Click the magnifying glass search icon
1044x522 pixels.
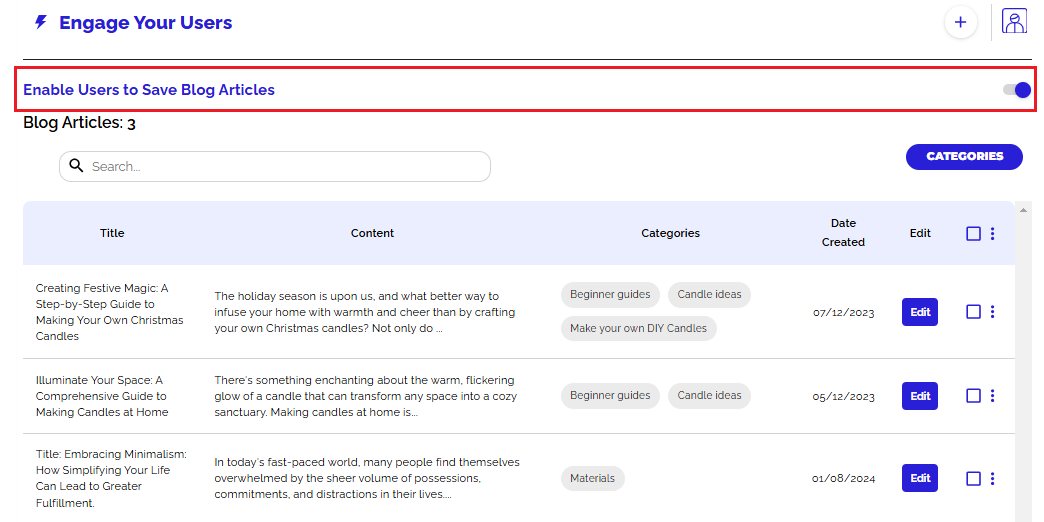76,167
